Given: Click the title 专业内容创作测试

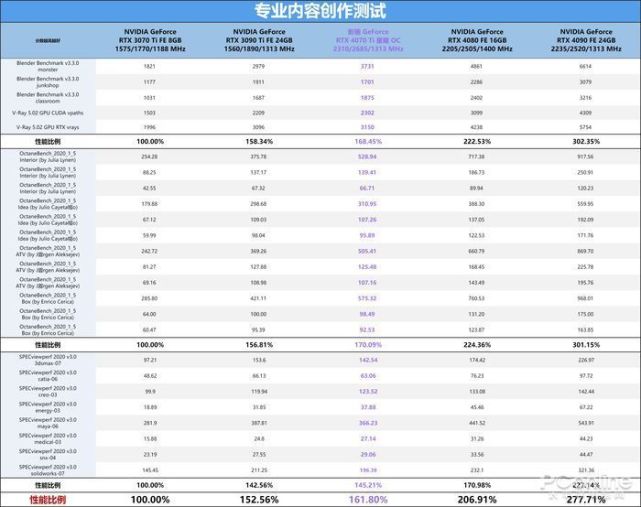Looking at the screenshot, I should point(320,11).
